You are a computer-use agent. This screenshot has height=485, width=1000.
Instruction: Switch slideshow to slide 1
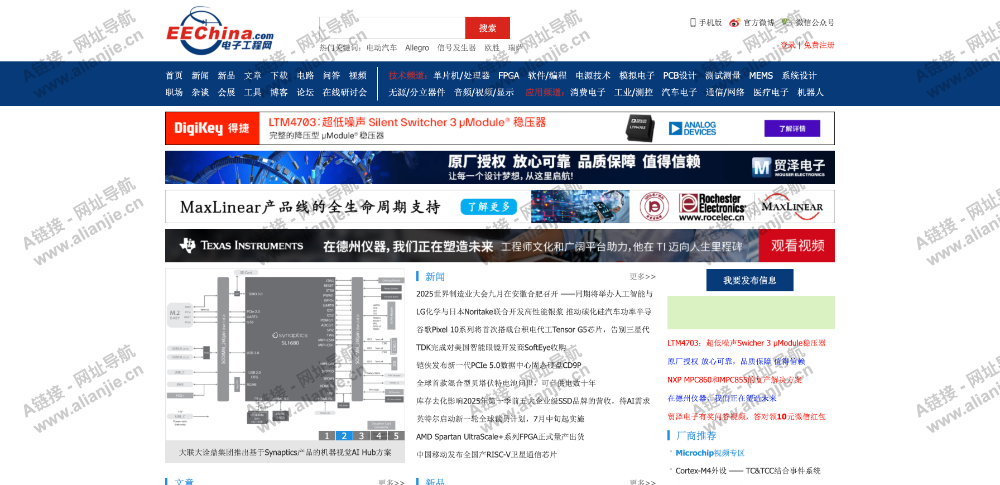(x=327, y=436)
